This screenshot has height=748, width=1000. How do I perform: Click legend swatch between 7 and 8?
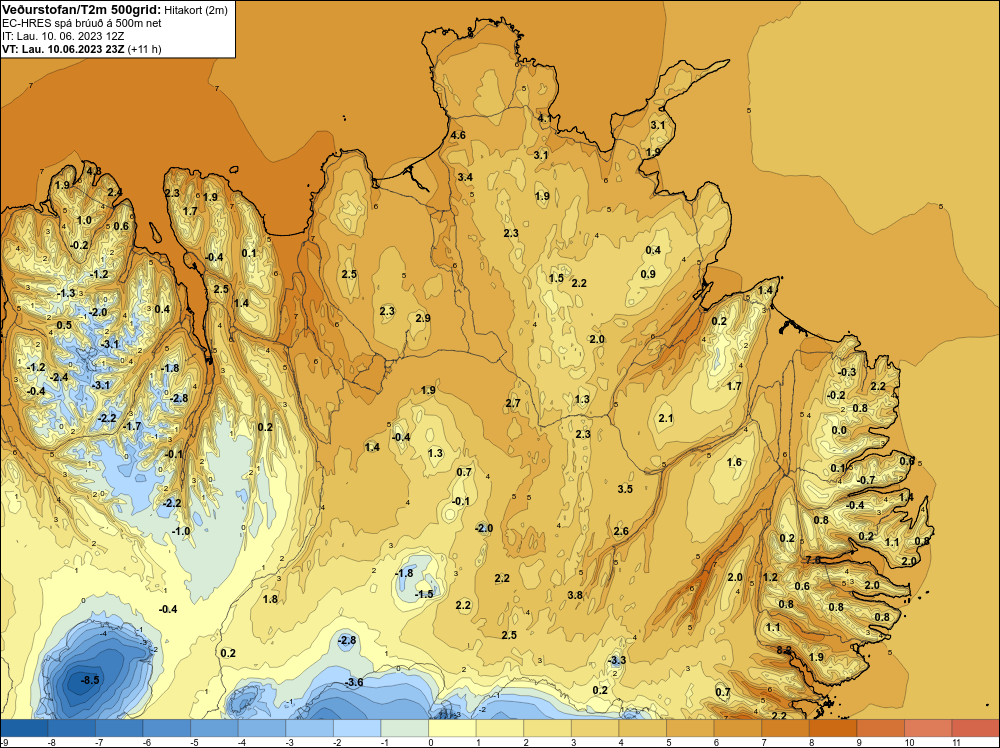(x=785, y=728)
